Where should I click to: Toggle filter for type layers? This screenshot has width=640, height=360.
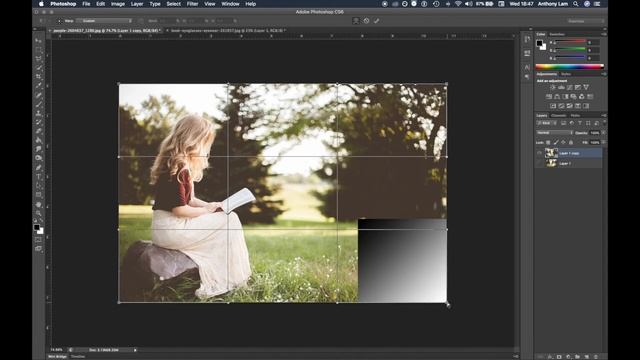coord(580,123)
